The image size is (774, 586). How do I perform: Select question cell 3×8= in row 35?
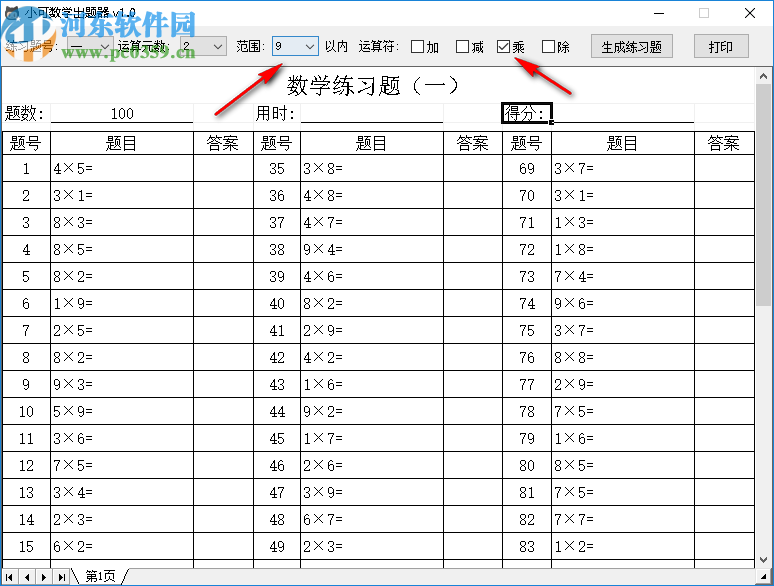(372, 168)
